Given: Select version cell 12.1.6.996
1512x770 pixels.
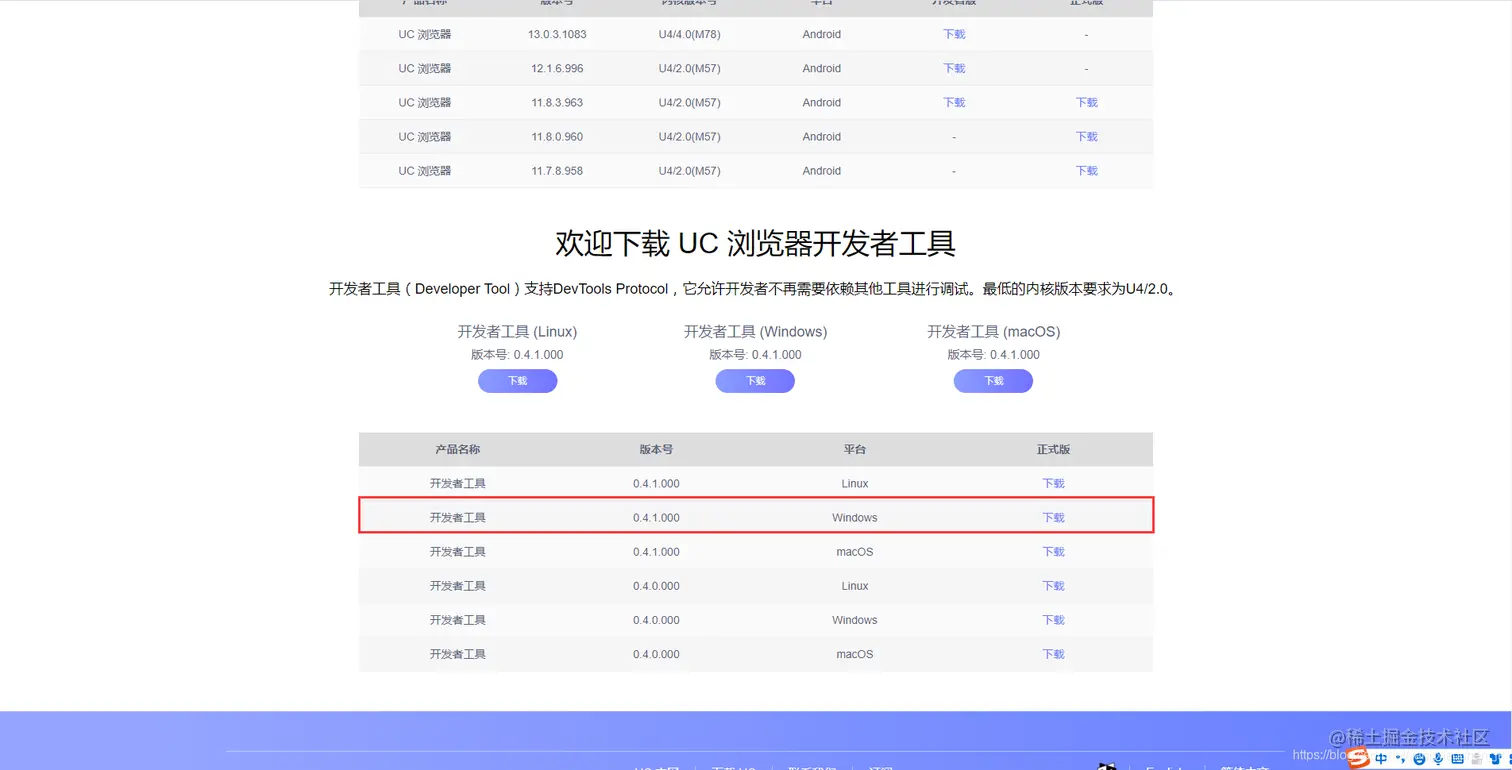Looking at the screenshot, I should pos(557,68).
